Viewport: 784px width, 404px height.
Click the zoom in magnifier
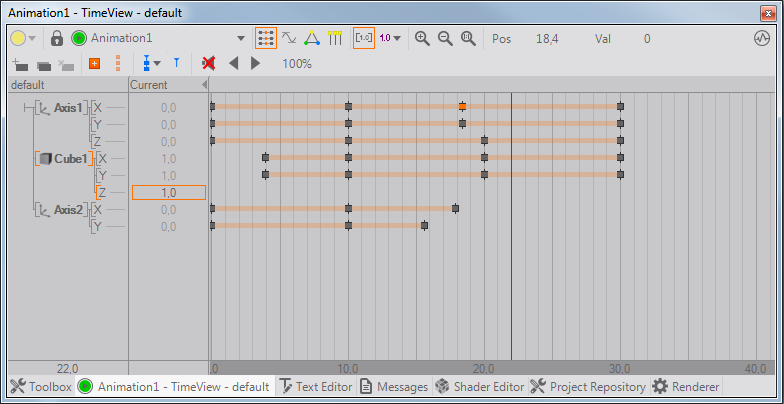coord(422,38)
